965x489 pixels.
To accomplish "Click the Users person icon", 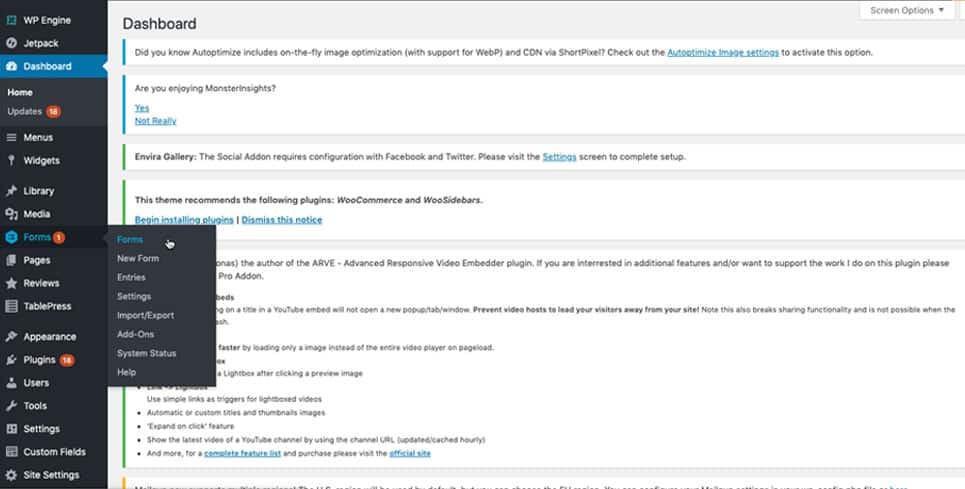I will pos(11,383).
